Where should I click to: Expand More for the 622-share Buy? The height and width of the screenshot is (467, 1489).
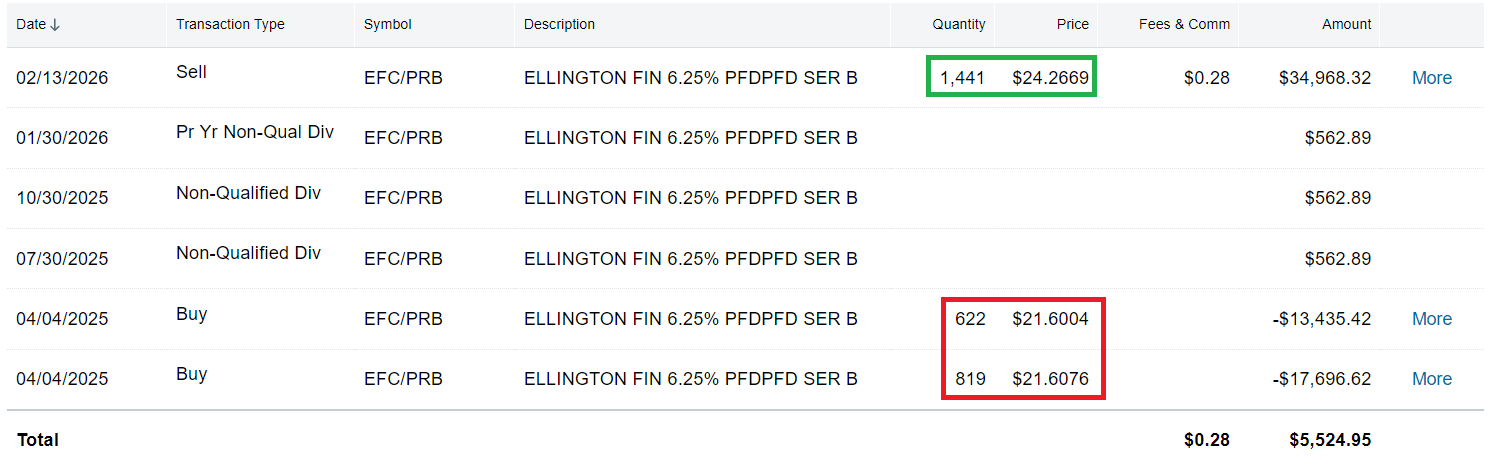tap(1431, 319)
